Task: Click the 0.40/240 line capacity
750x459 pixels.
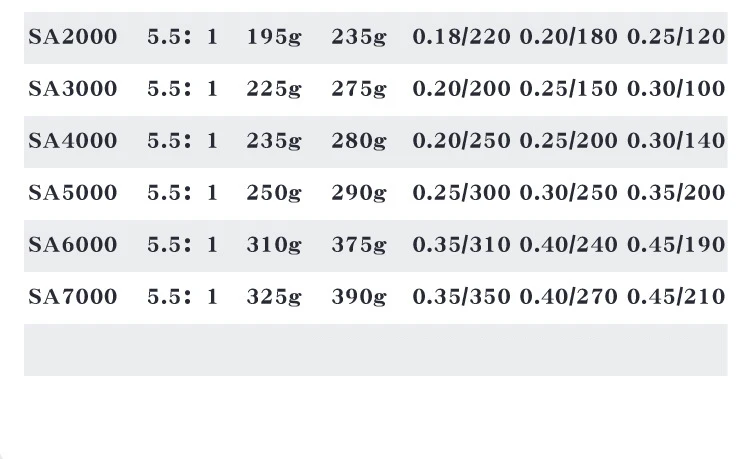Action: coord(568,245)
